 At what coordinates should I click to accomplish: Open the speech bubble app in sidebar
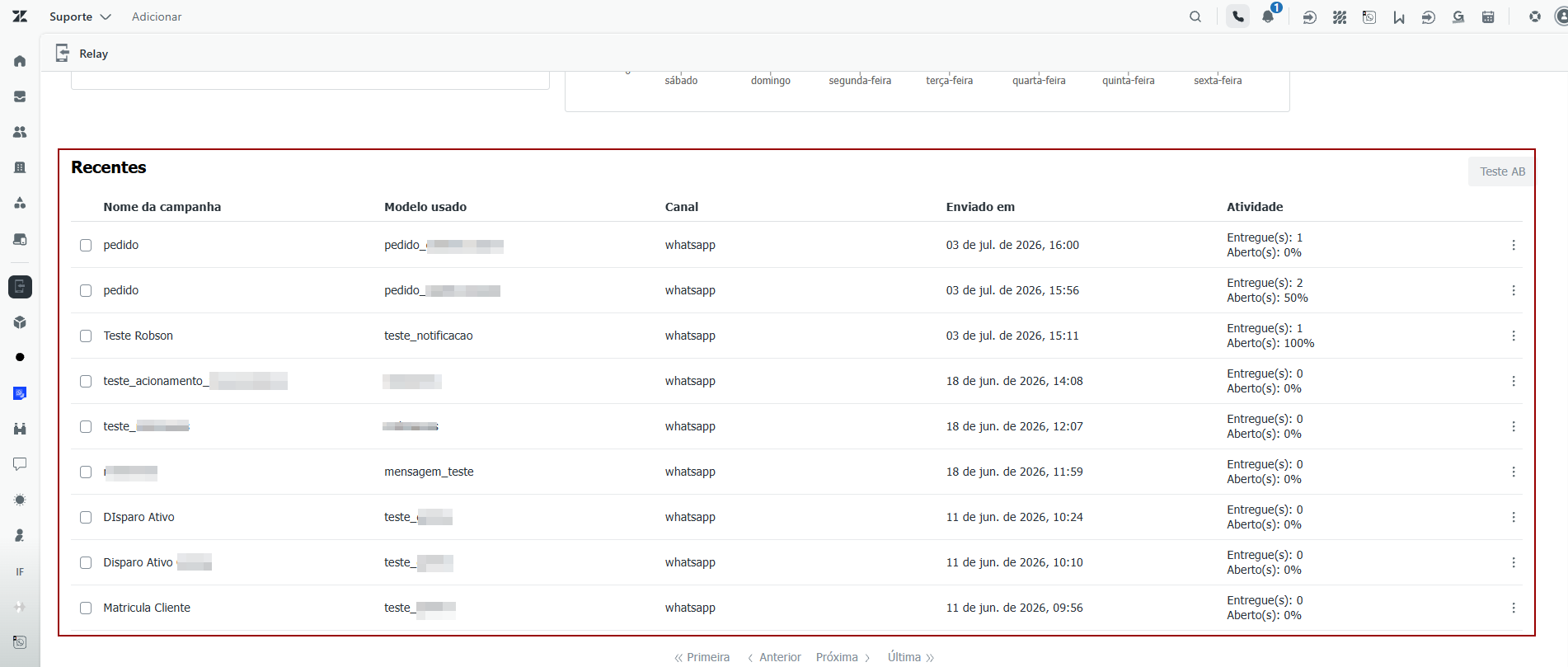coord(20,464)
